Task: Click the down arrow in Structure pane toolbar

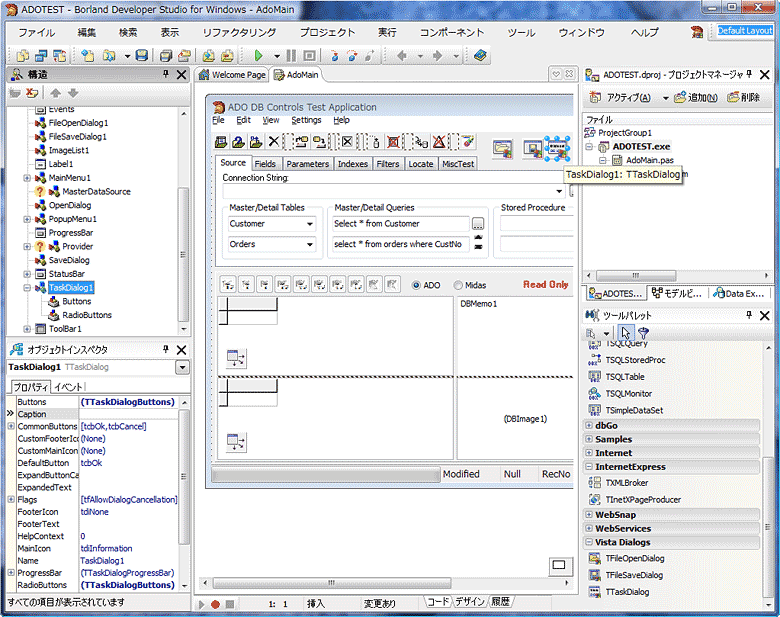Action: coord(73,93)
